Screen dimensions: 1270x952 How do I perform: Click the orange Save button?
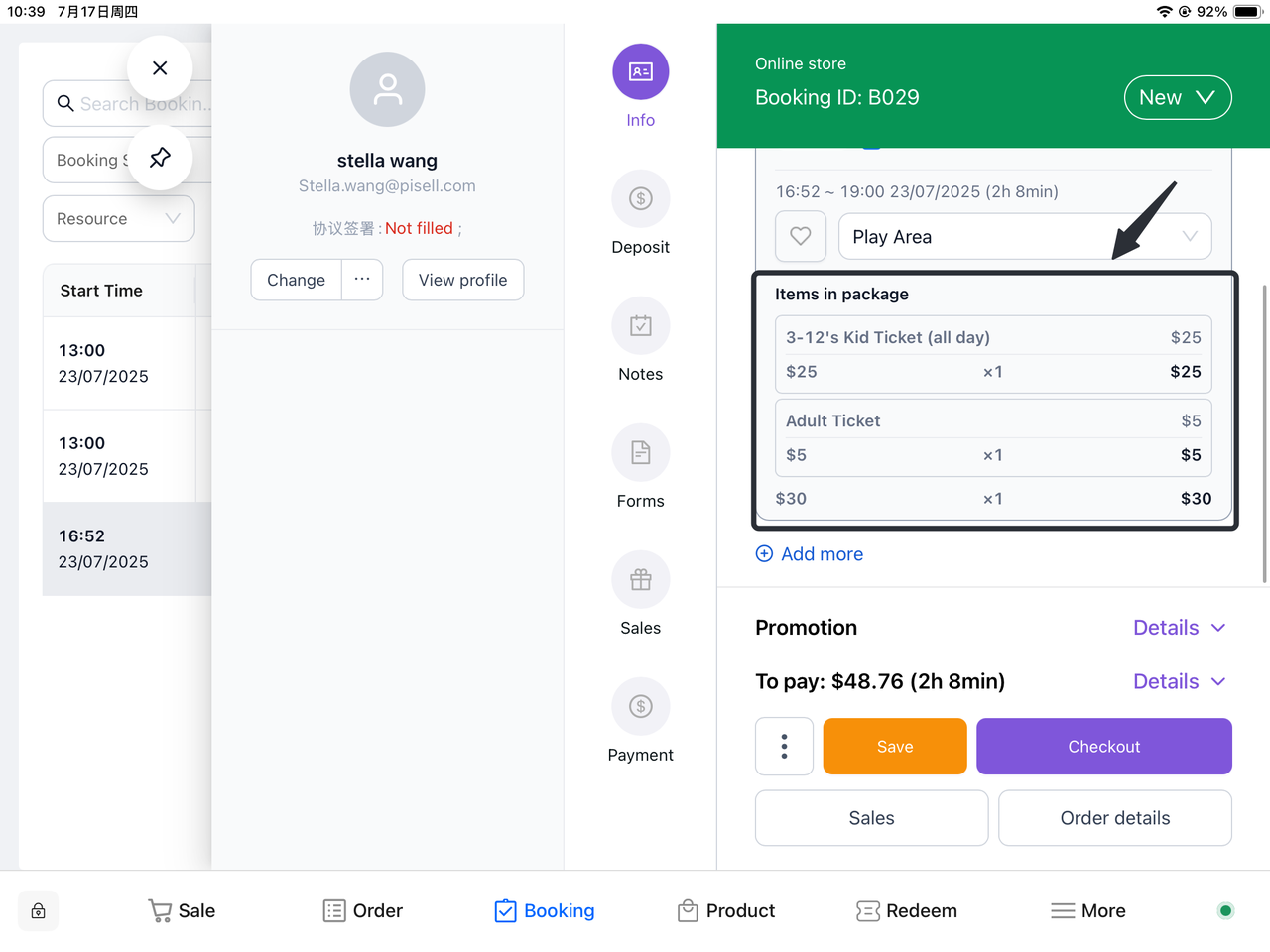click(x=894, y=747)
